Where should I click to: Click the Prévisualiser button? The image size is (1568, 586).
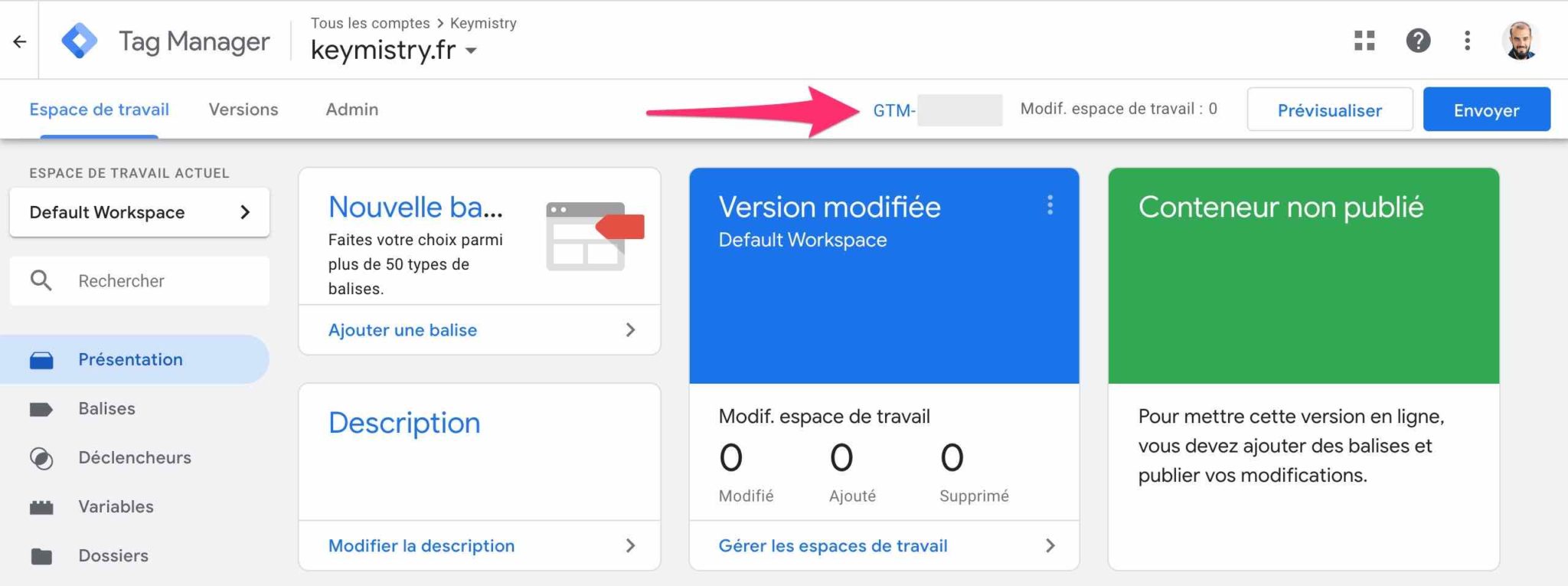(1330, 110)
